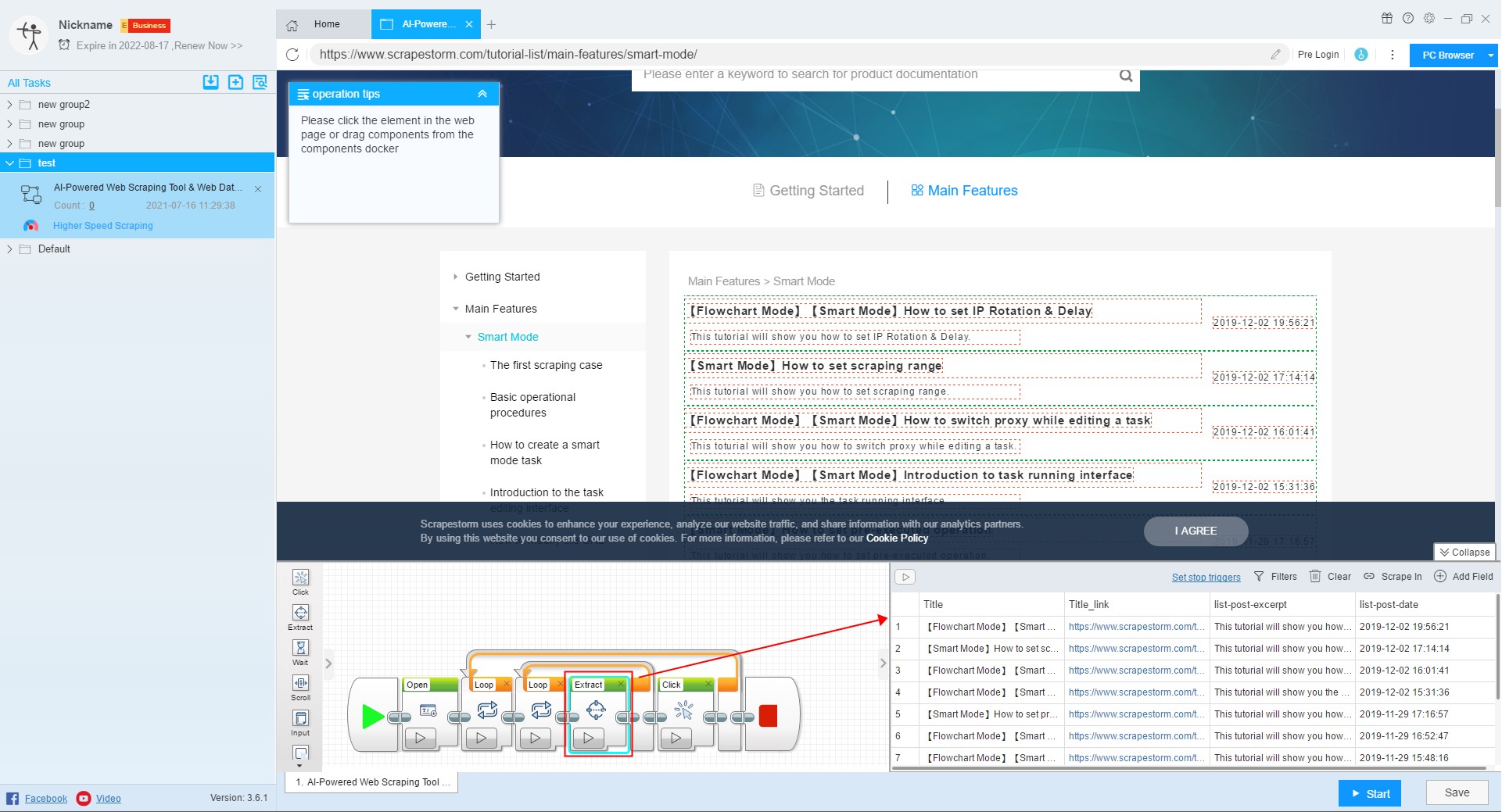The height and width of the screenshot is (812, 1502).
Task: Click the documentation keyword search field
Action: pyautogui.click(x=876, y=75)
